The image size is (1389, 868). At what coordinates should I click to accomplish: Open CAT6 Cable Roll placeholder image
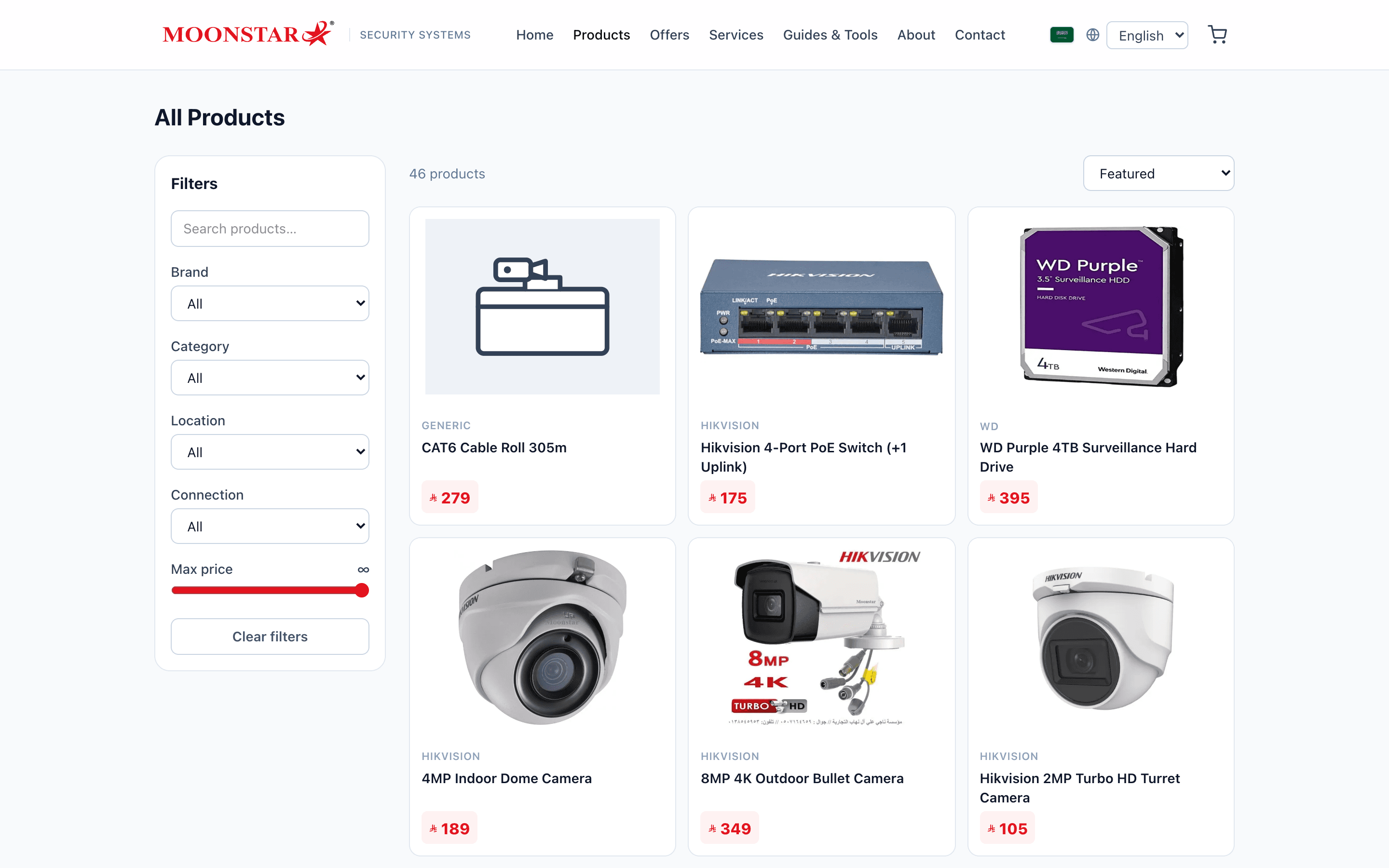pos(542,306)
